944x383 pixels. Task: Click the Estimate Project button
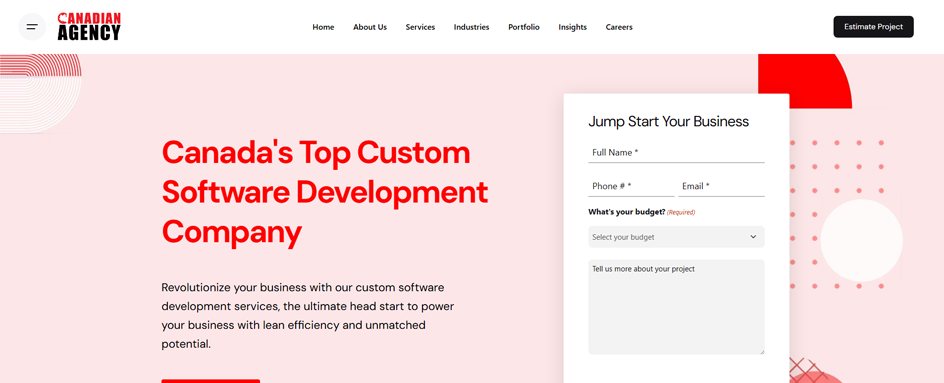coord(873,26)
